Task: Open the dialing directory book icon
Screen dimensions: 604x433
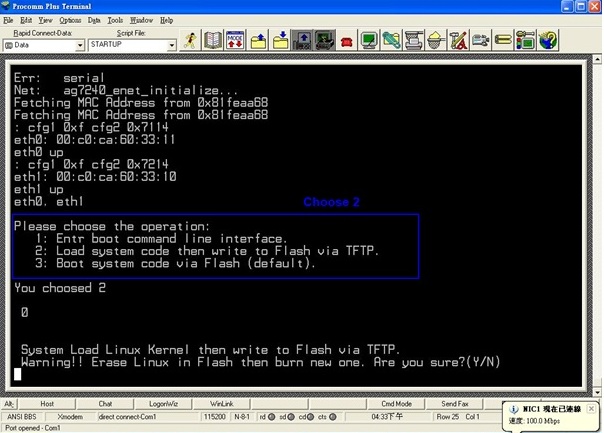Action: (x=213, y=40)
